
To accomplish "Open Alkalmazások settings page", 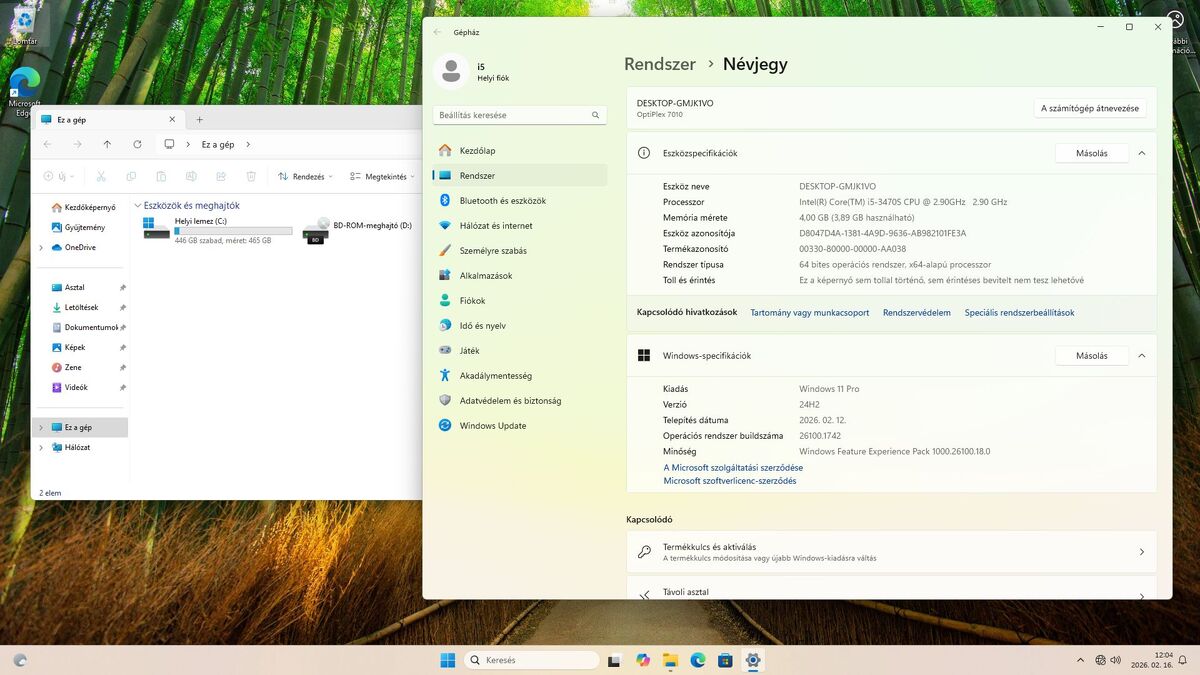I will click(519, 275).
